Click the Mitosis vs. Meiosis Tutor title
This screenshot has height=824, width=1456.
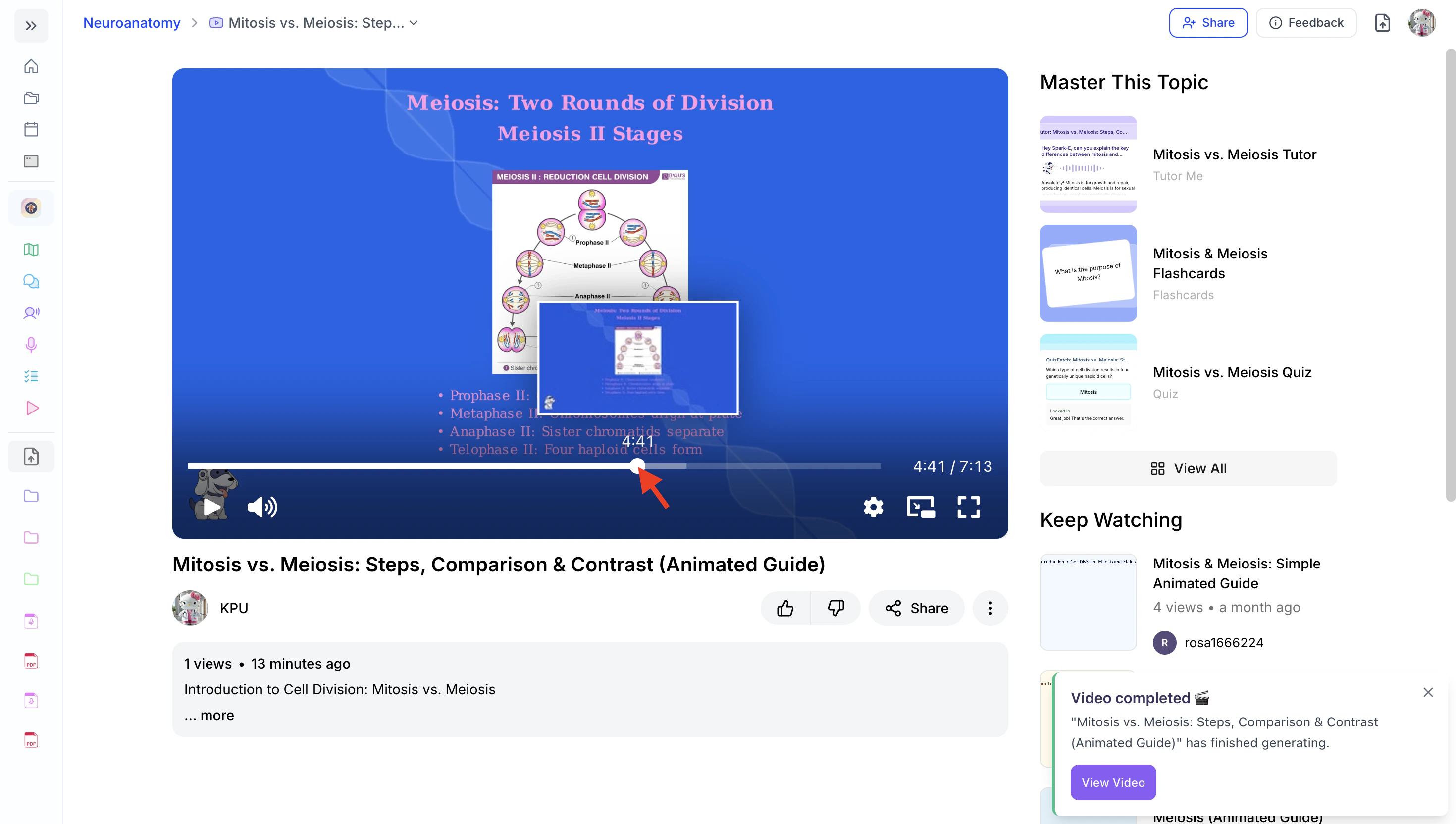point(1235,154)
